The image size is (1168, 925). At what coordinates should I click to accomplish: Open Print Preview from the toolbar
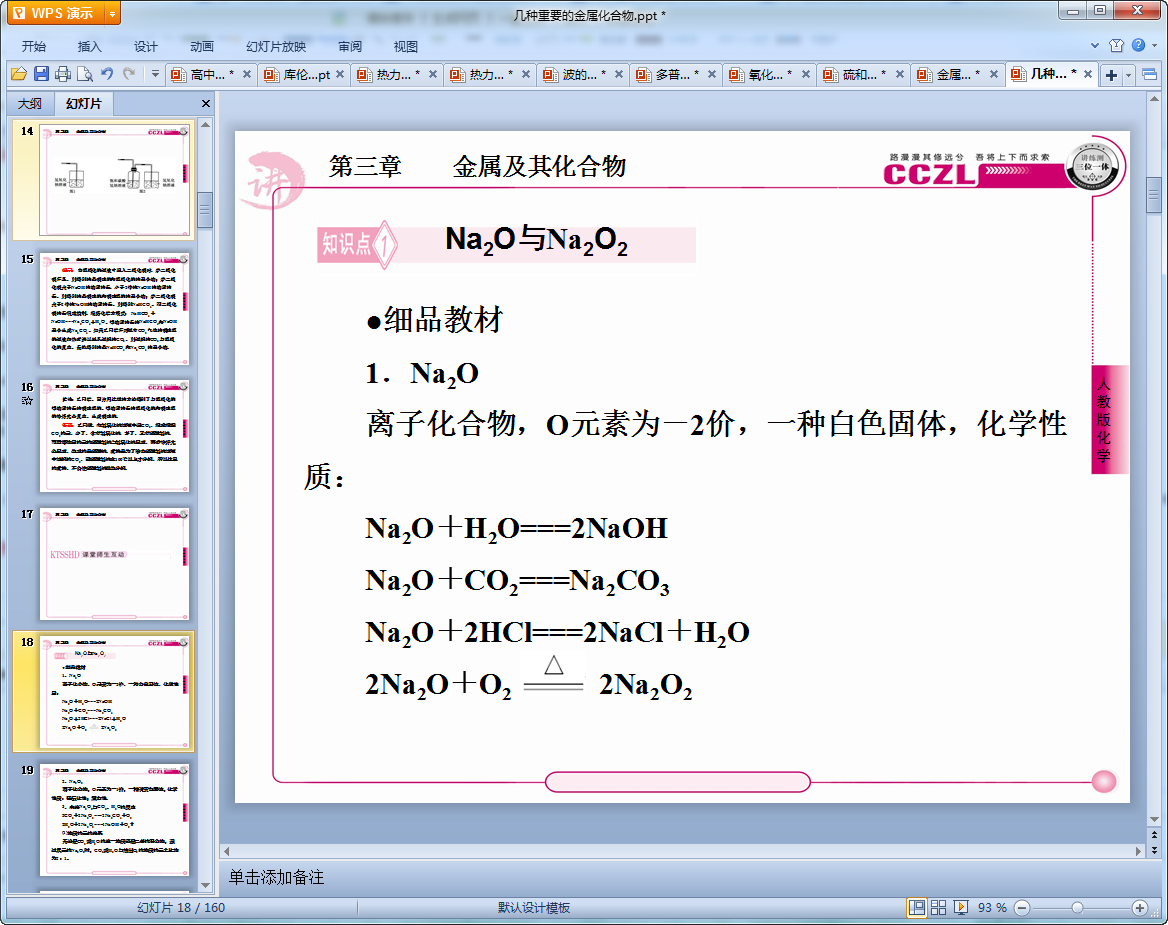pos(85,74)
